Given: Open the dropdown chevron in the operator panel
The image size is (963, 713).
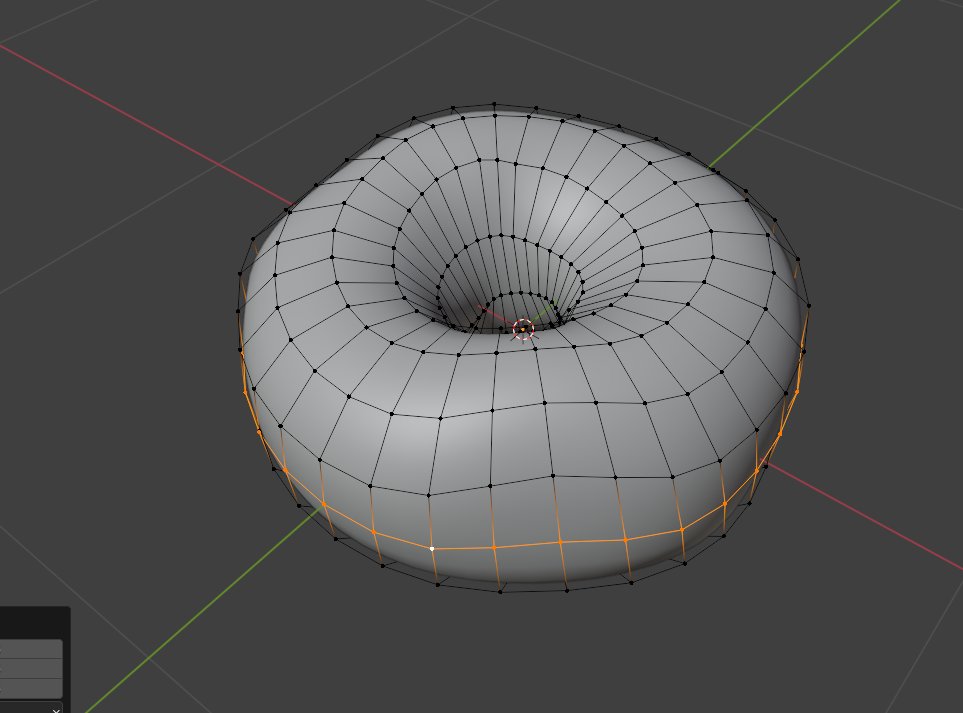Looking at the screenshot, I should pos(56,710).
